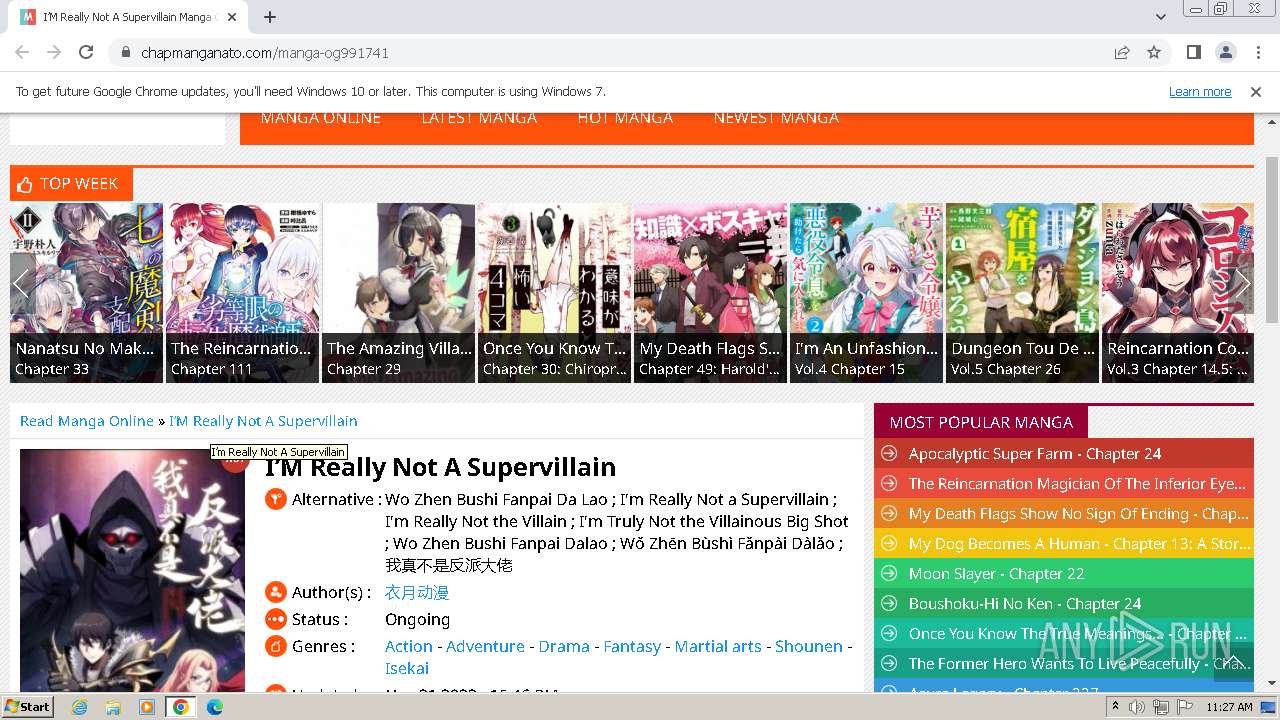Go back to the previous page
Screen dimensions: 1280x720
click(x=22, y=52)
